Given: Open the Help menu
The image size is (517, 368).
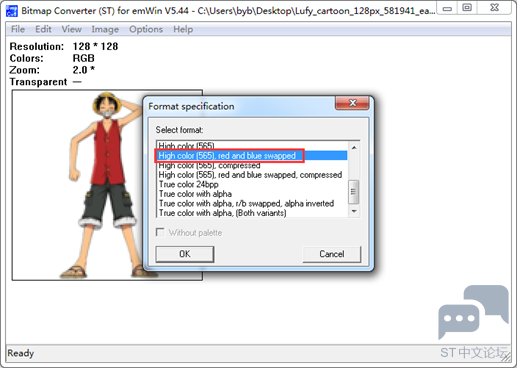Looking at the screenshot, I should [x=183, y=29].
